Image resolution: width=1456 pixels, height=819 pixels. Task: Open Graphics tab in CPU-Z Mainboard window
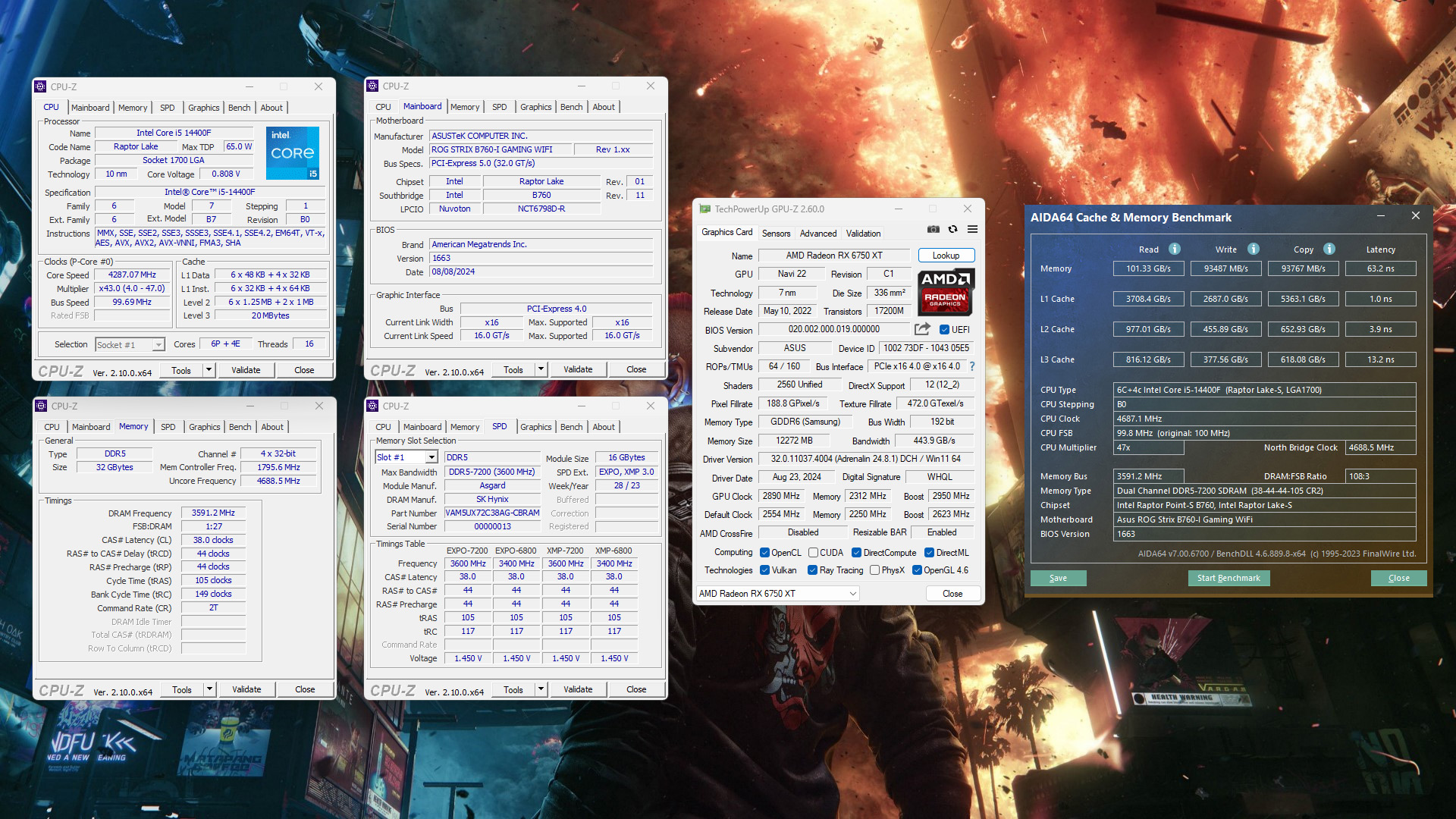(x=536, y=107)
